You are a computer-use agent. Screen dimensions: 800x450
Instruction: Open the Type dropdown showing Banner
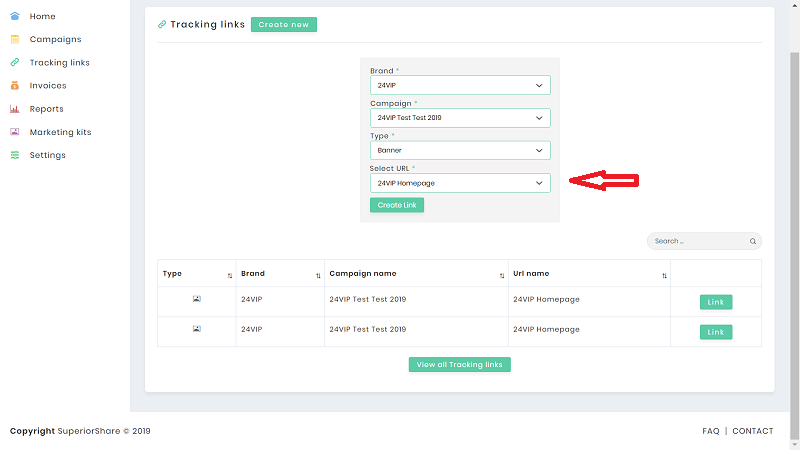(460, 151)
